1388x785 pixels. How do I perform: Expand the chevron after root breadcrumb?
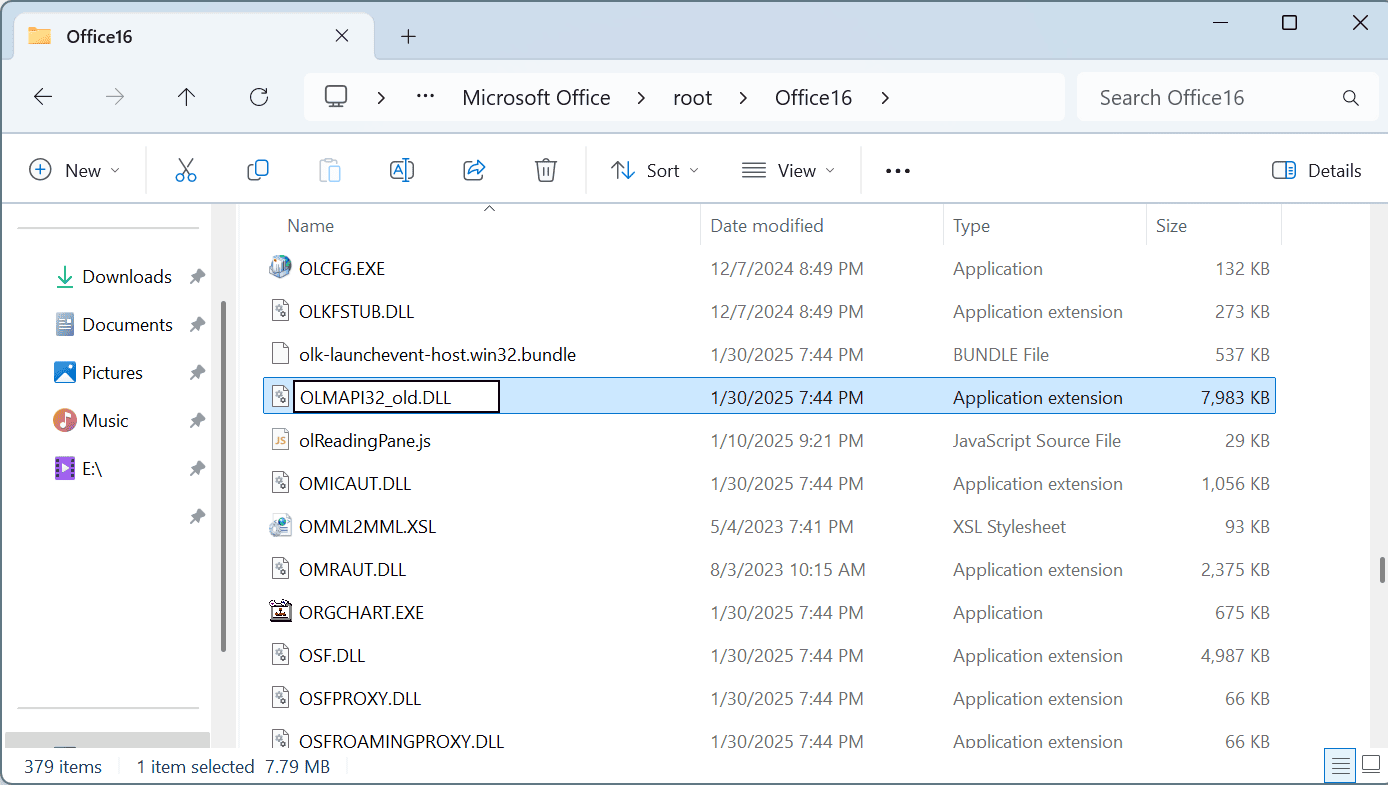[x=743, y=98]
